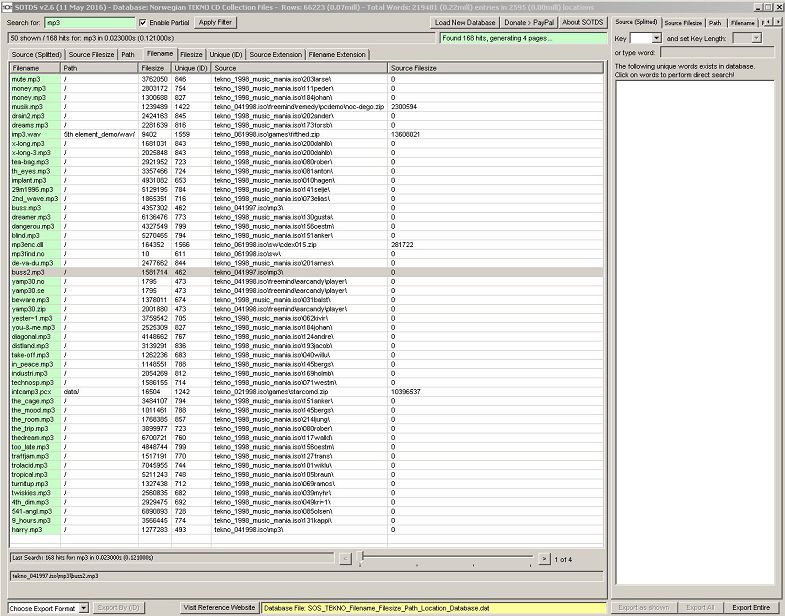Click the next page arrow button
The width and height of the screenshot is (785, 616).
pos(544,558)
